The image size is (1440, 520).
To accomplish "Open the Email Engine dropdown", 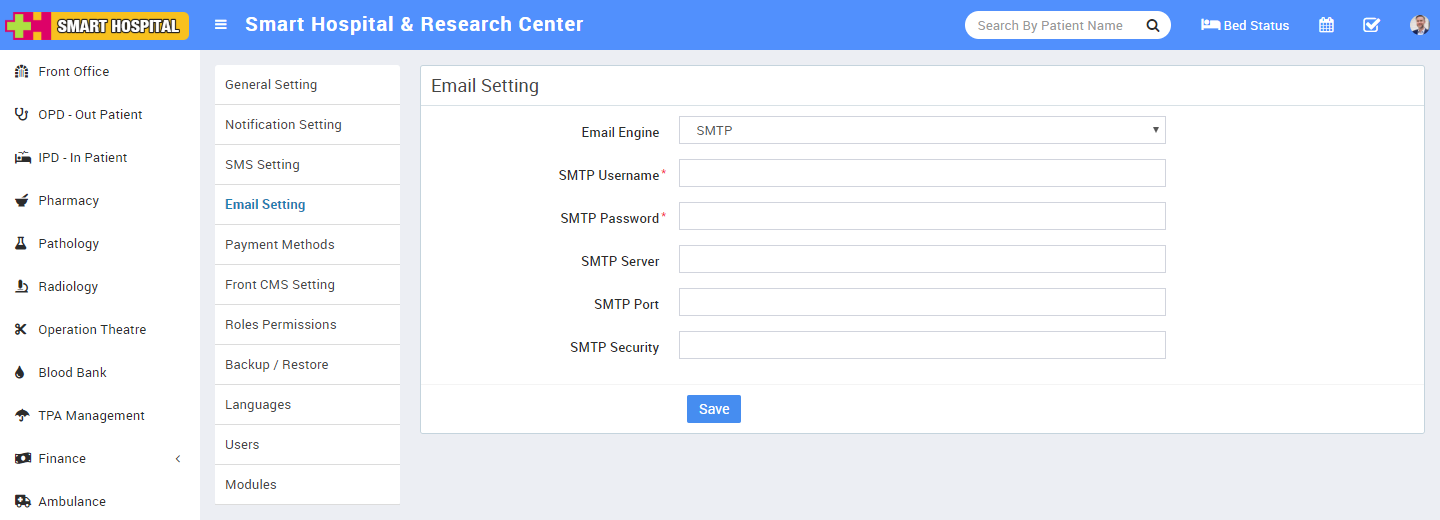I will 921,130.
